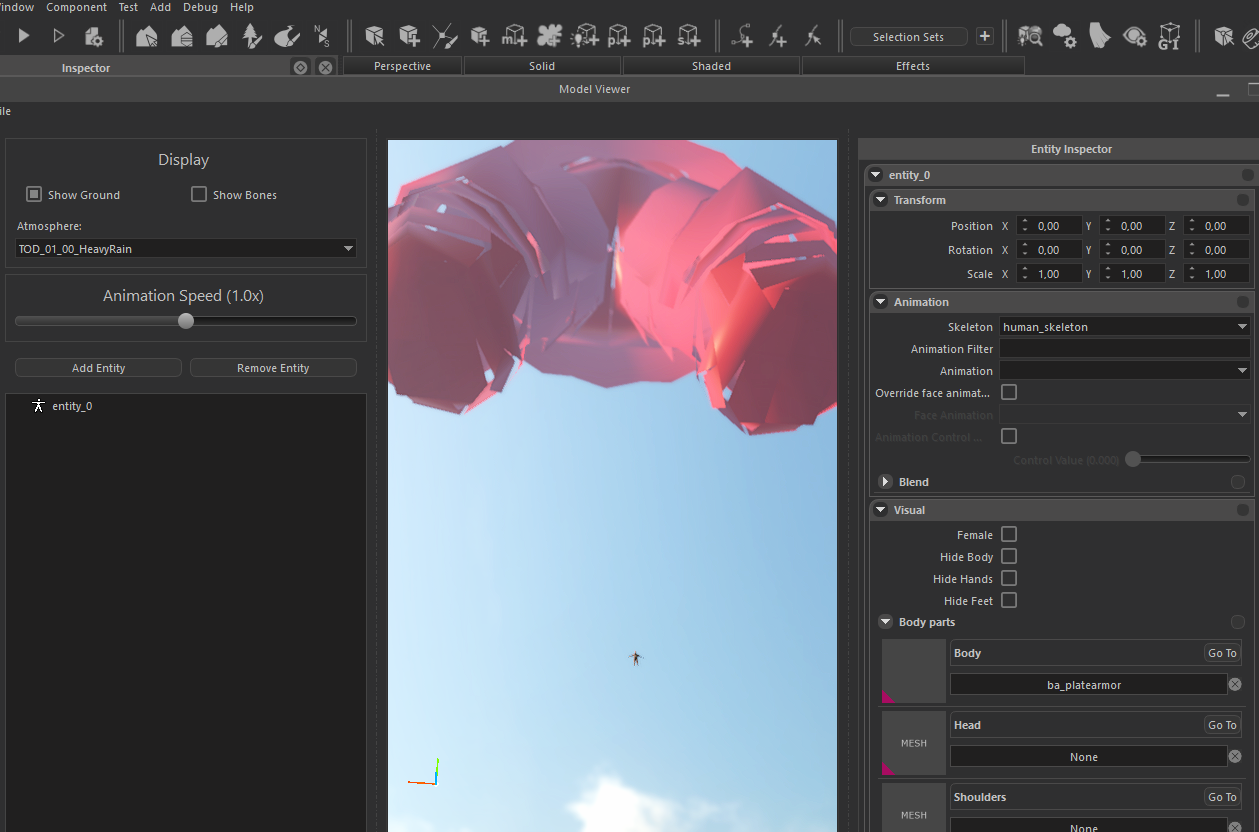Select entity_0 in the entity list
The image size is (1259, 832).
(71, 406)
